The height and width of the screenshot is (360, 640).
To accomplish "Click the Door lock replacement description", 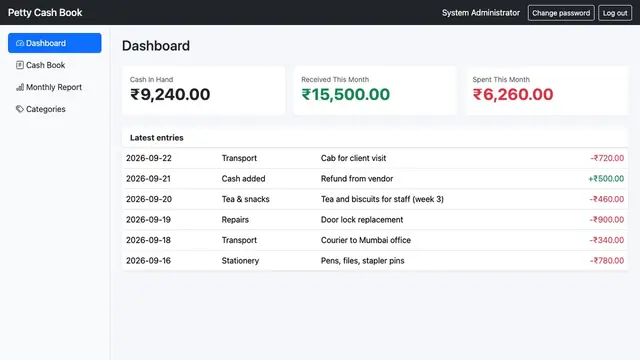I will pos(362,220).
